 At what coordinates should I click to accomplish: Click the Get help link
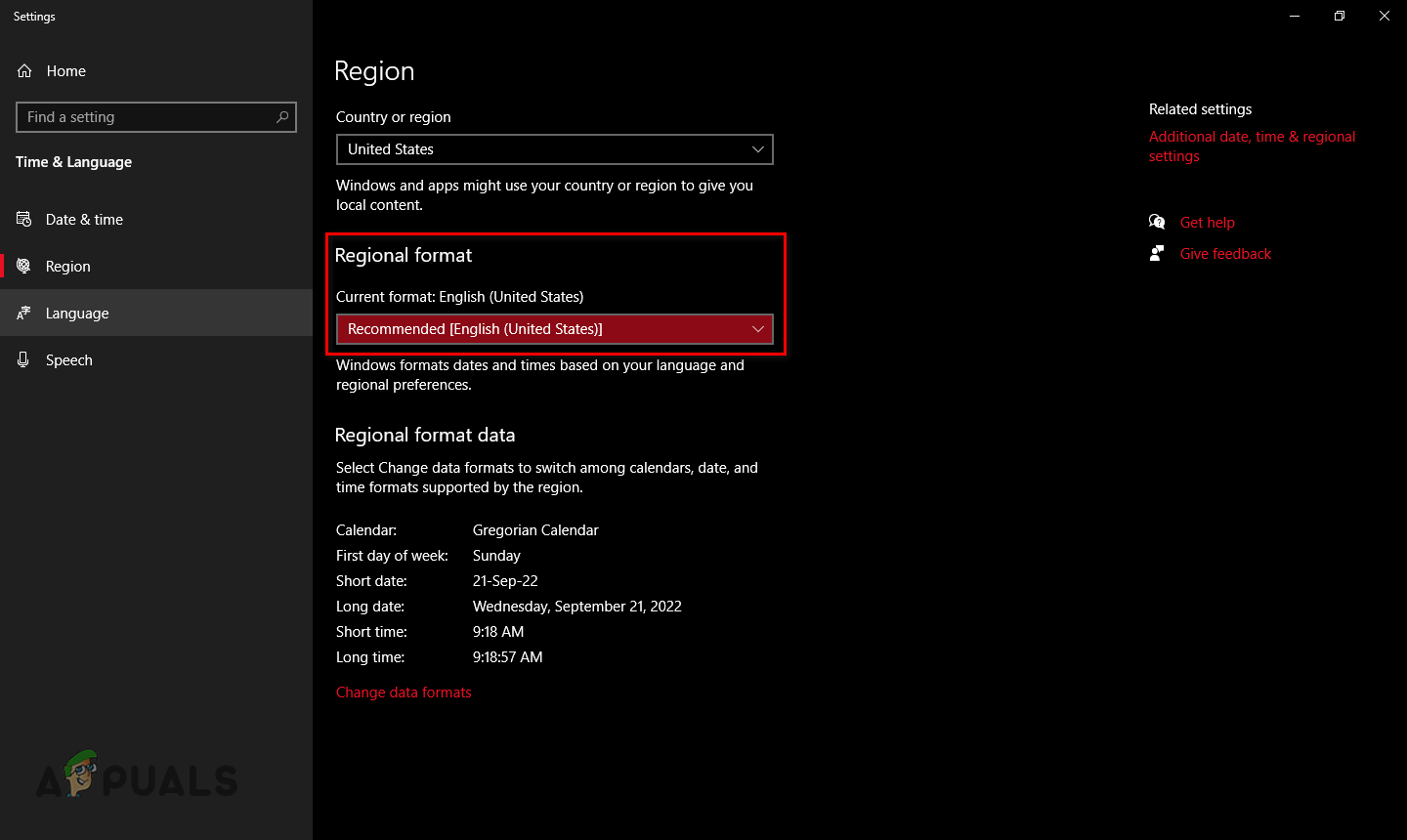coord(1208,223)
